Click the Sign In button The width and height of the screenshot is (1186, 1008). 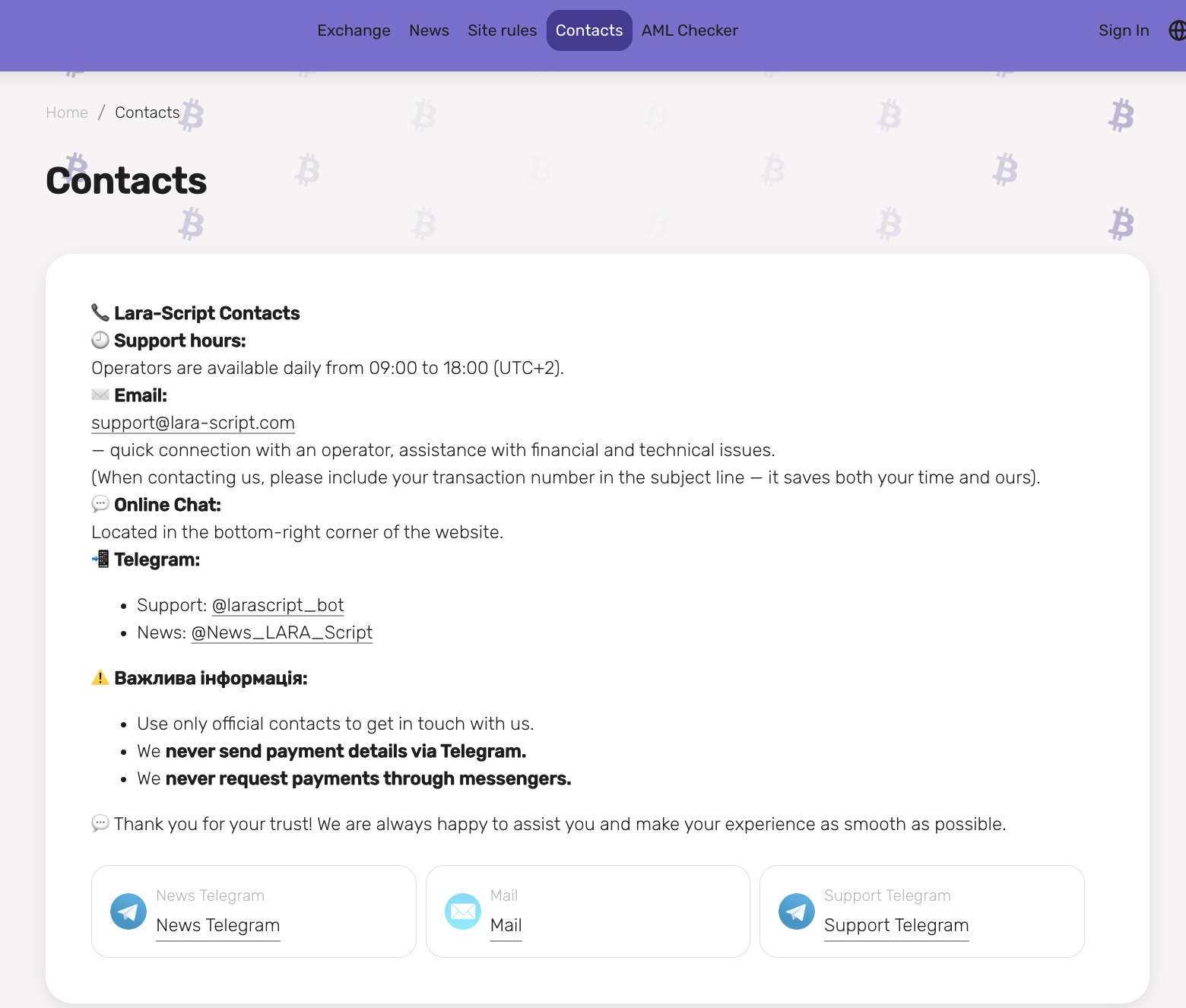coord(1124,30)
